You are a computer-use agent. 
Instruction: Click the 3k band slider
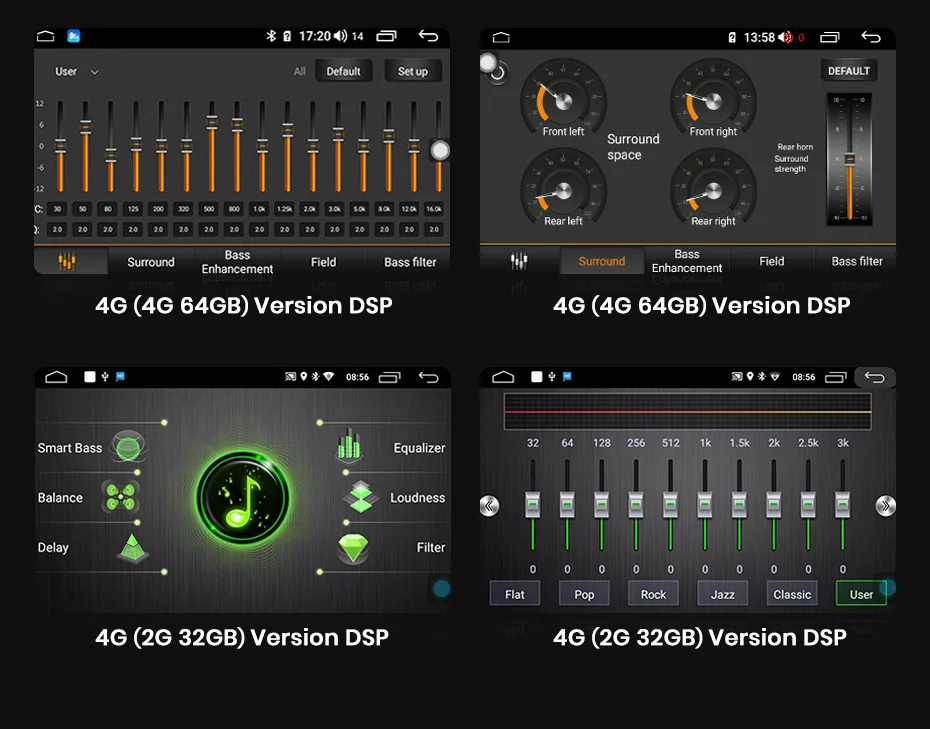[x=842, y=504]
